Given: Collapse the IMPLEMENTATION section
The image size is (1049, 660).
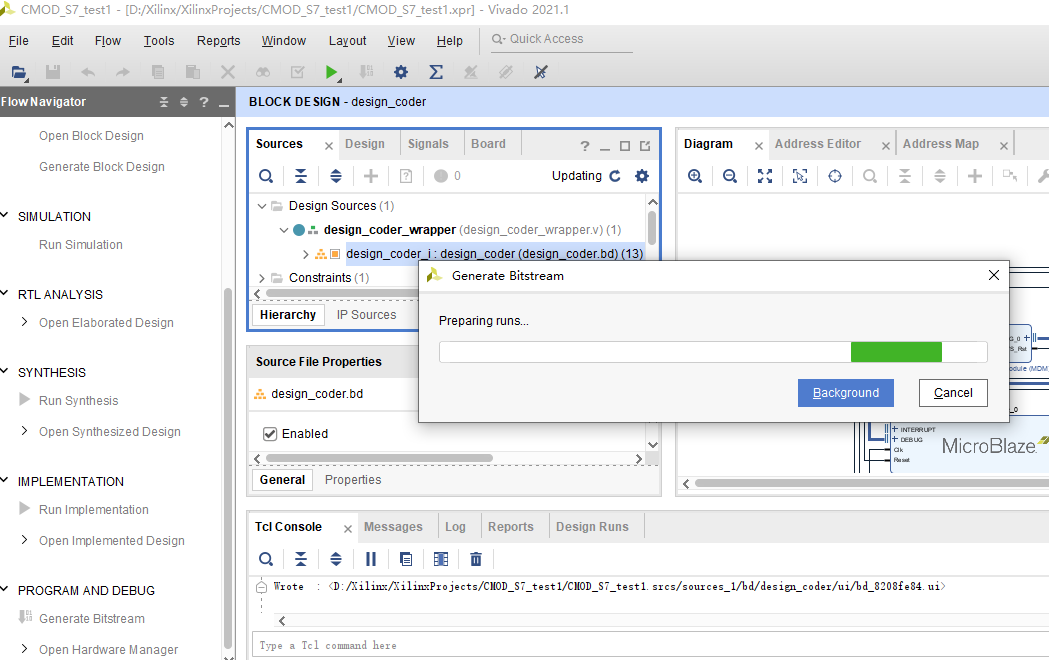Looking at the screenshot, I should coord(5,481).
